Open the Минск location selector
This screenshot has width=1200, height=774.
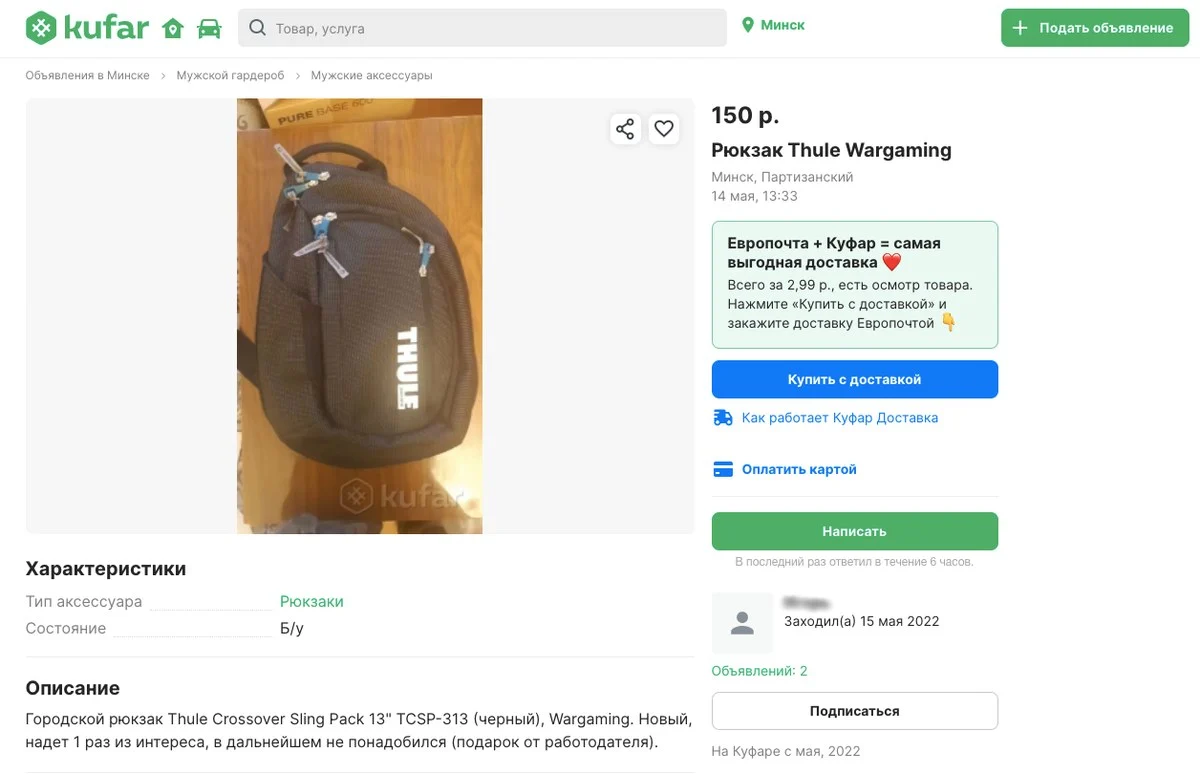click(773, 26)
